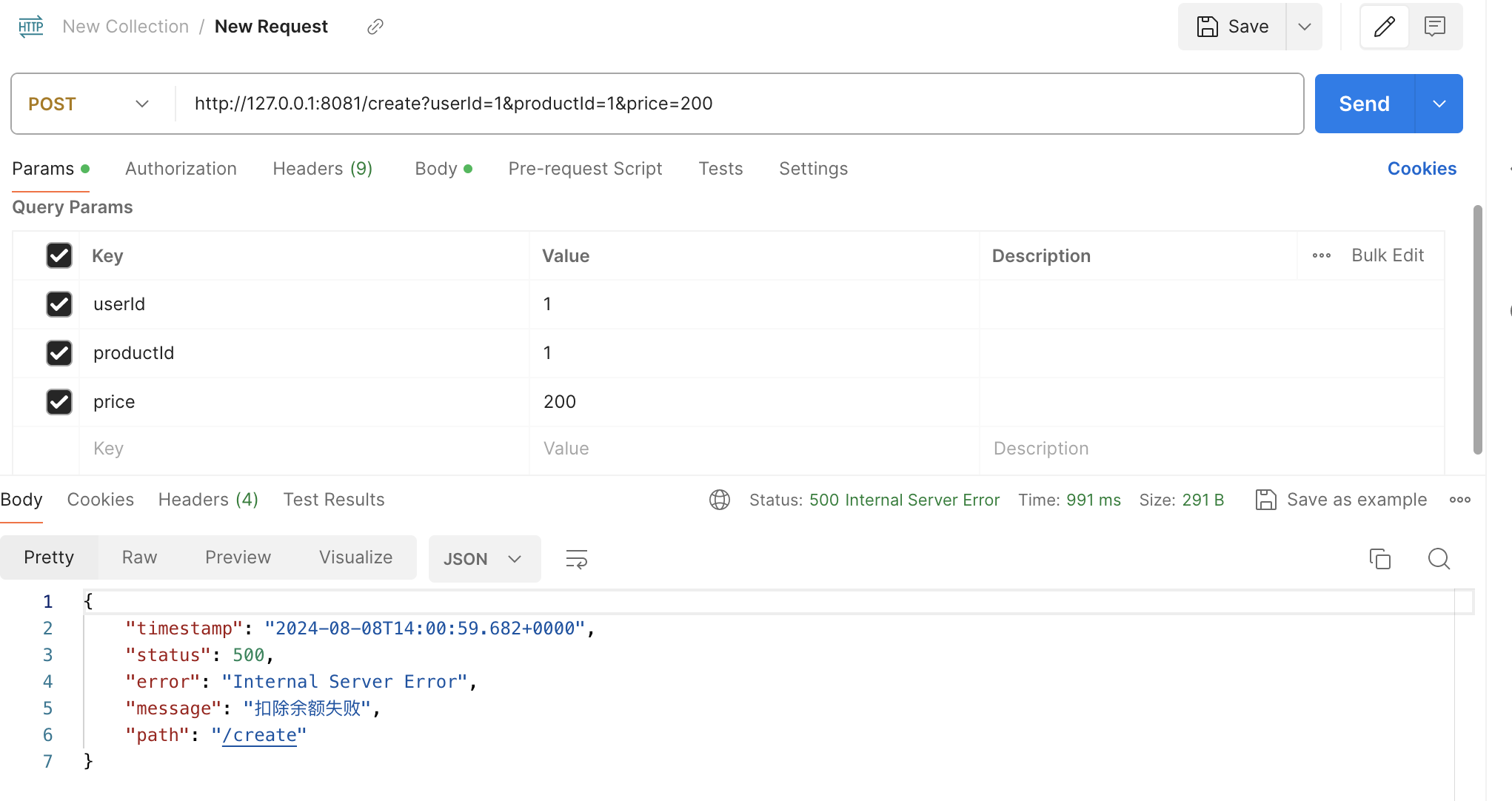Open the response Headers (4) tab

pos(208,500)
